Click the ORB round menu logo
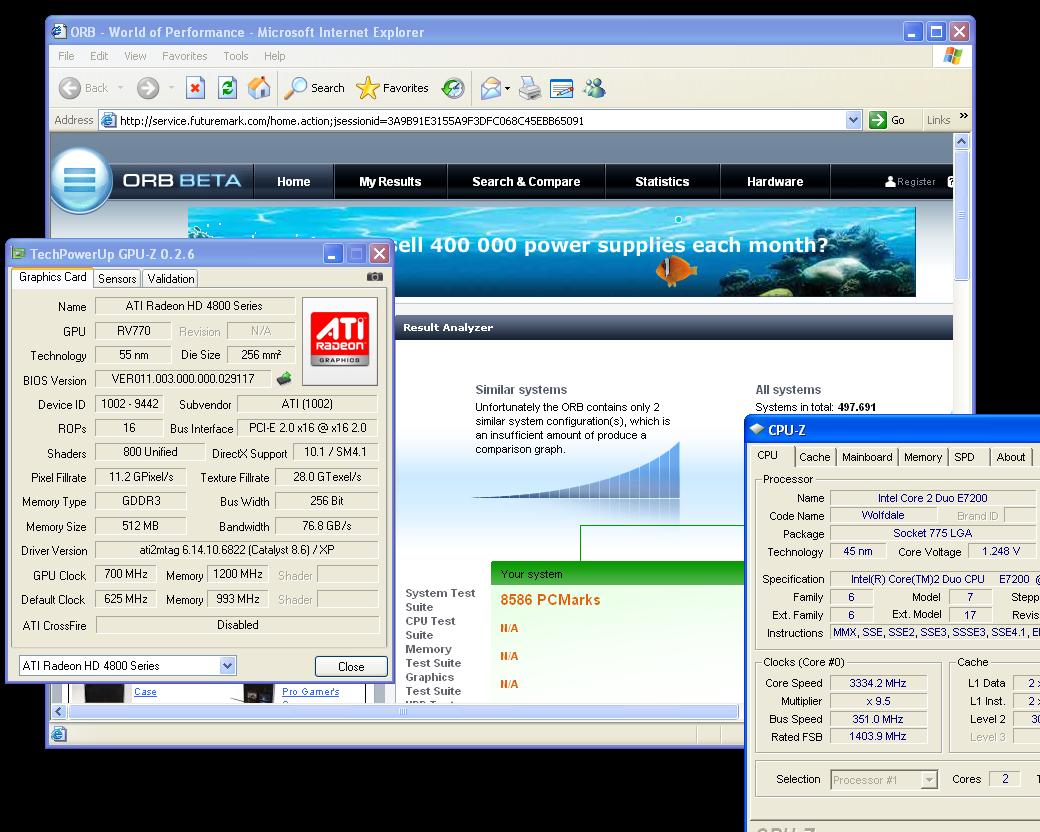Screen dimensions: 1040x832 (x=80, y=180)
